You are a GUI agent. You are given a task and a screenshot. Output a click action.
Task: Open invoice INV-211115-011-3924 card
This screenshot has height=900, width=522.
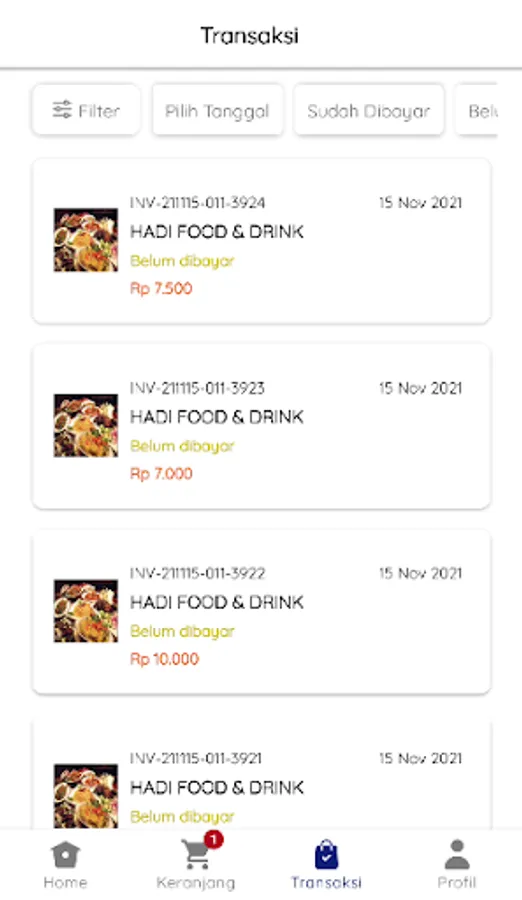coord(261,241)
